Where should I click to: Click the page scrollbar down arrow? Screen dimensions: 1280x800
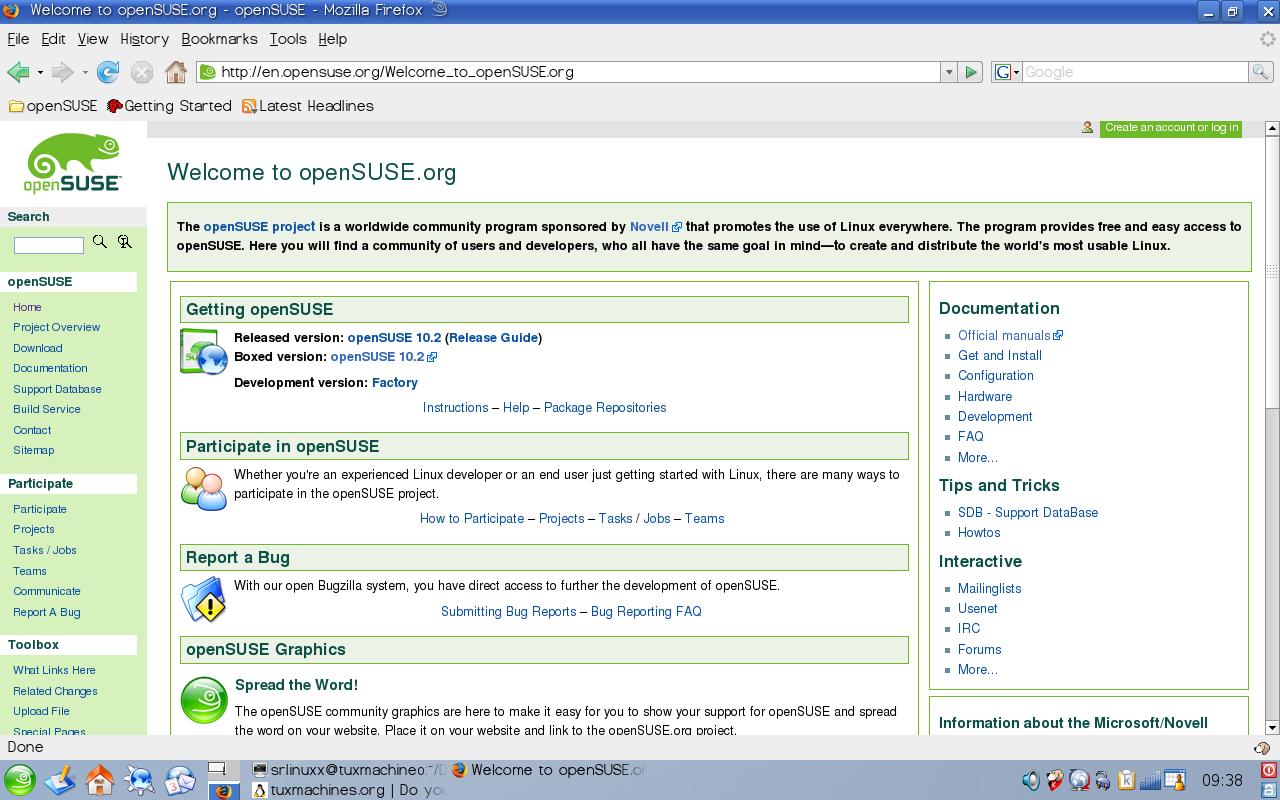click(1272, 728)
